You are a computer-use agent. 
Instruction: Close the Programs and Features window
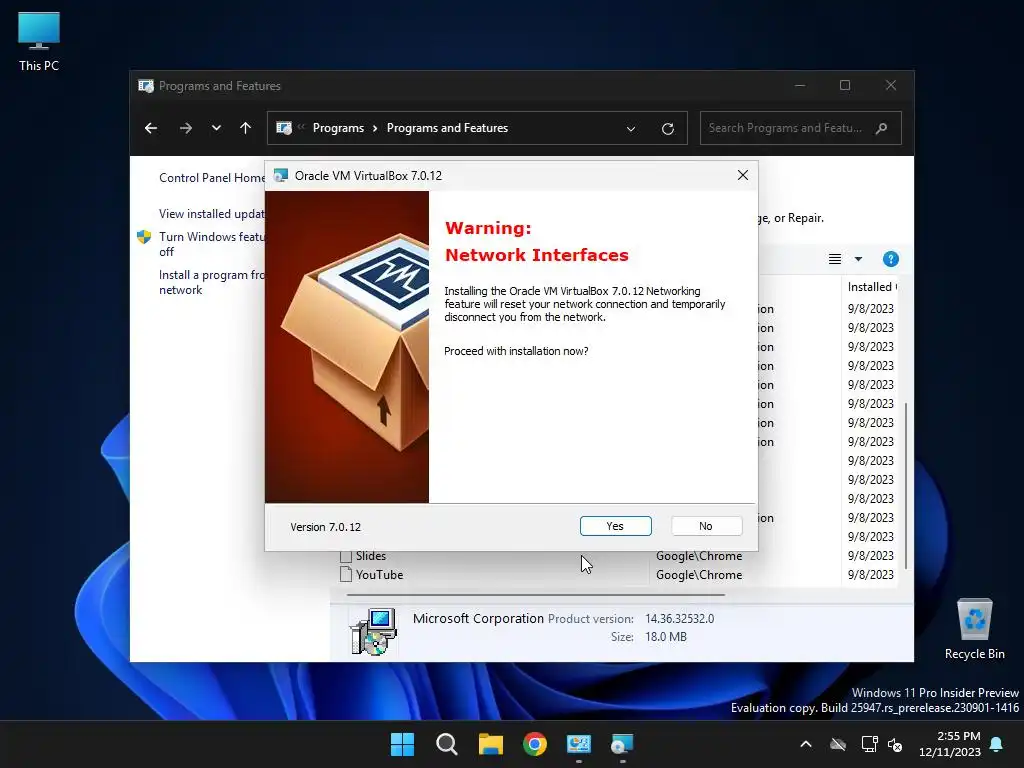coord(891,86)
